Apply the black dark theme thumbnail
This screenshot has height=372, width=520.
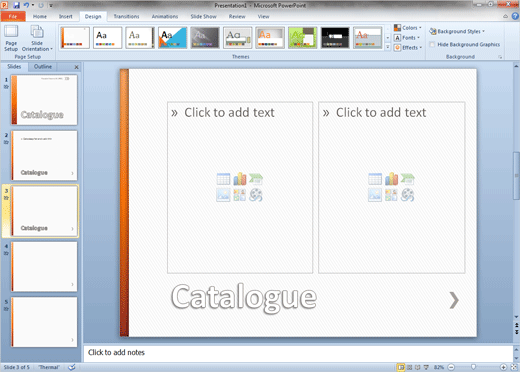click(x=335, y=38)
